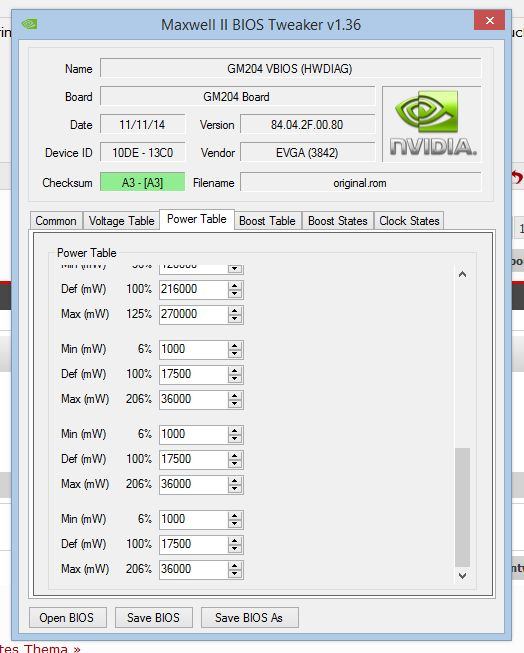The height and width of the screenshot is (653, 524).
Task: Click the Power Table scrollbar thumb
Action: (x=462, y=507)
